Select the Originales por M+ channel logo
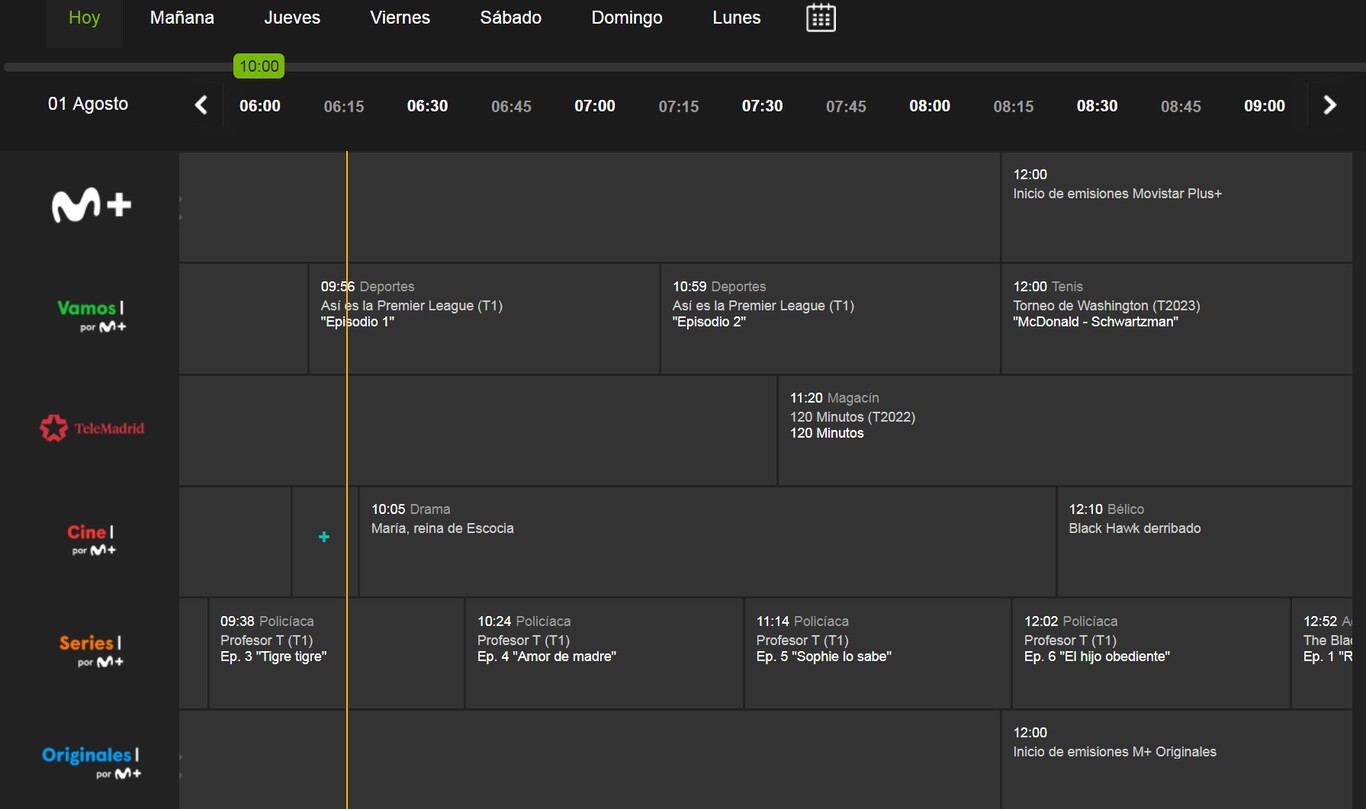The width and height of the screenshot is (1366, 809). [x=91, y=763]
